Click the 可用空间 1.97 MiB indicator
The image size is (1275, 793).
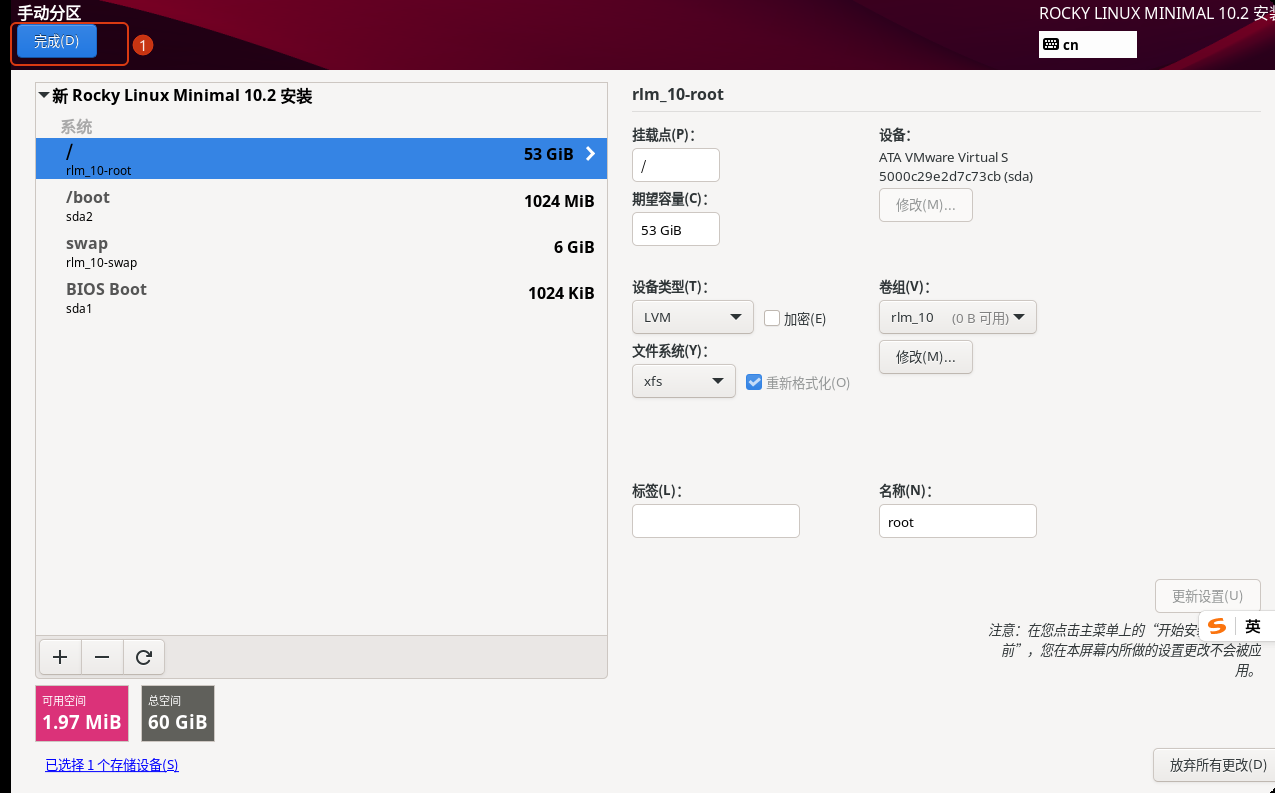point(82,713)
